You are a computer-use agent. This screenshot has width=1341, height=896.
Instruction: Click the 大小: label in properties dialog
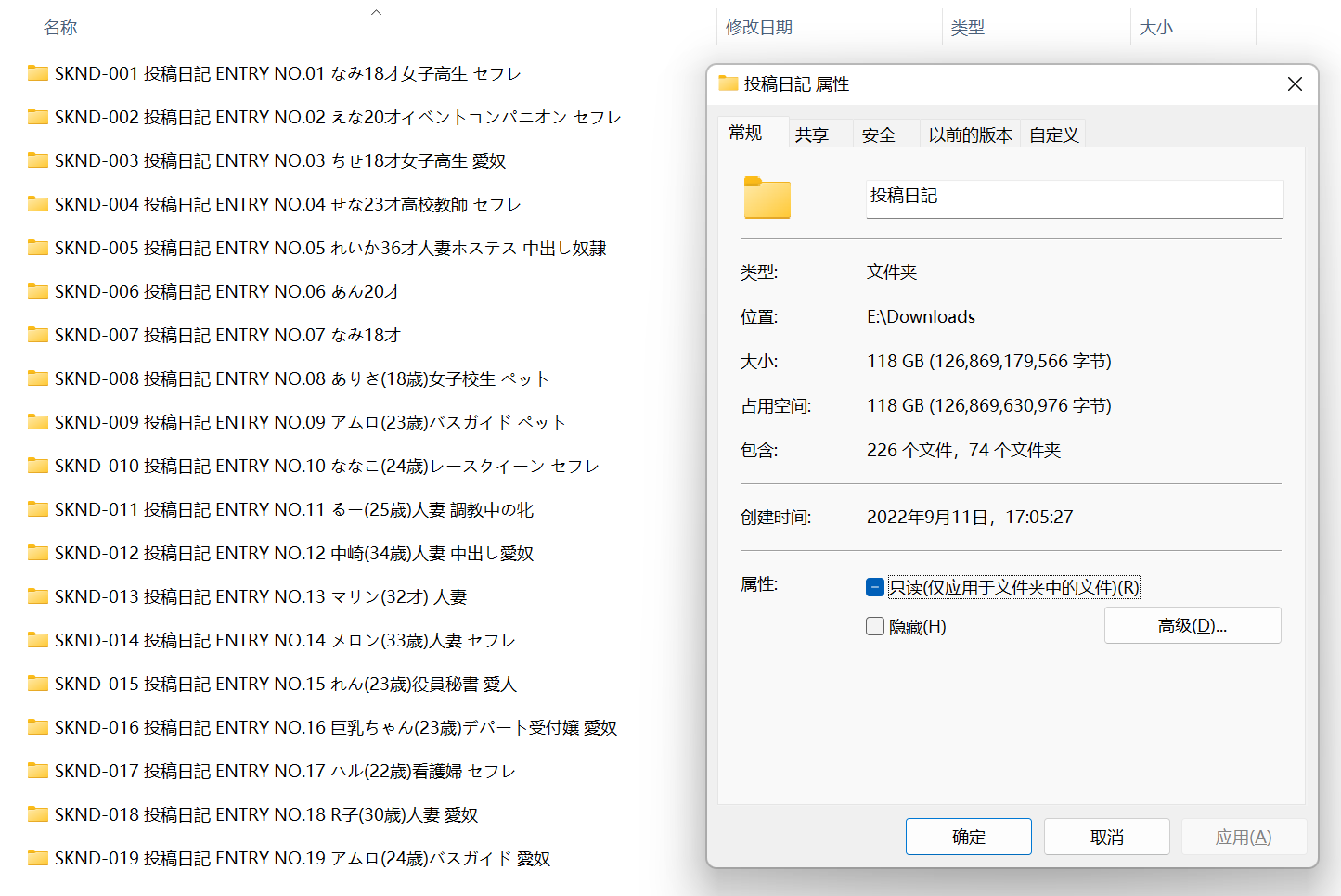click(x=759, y=361)
